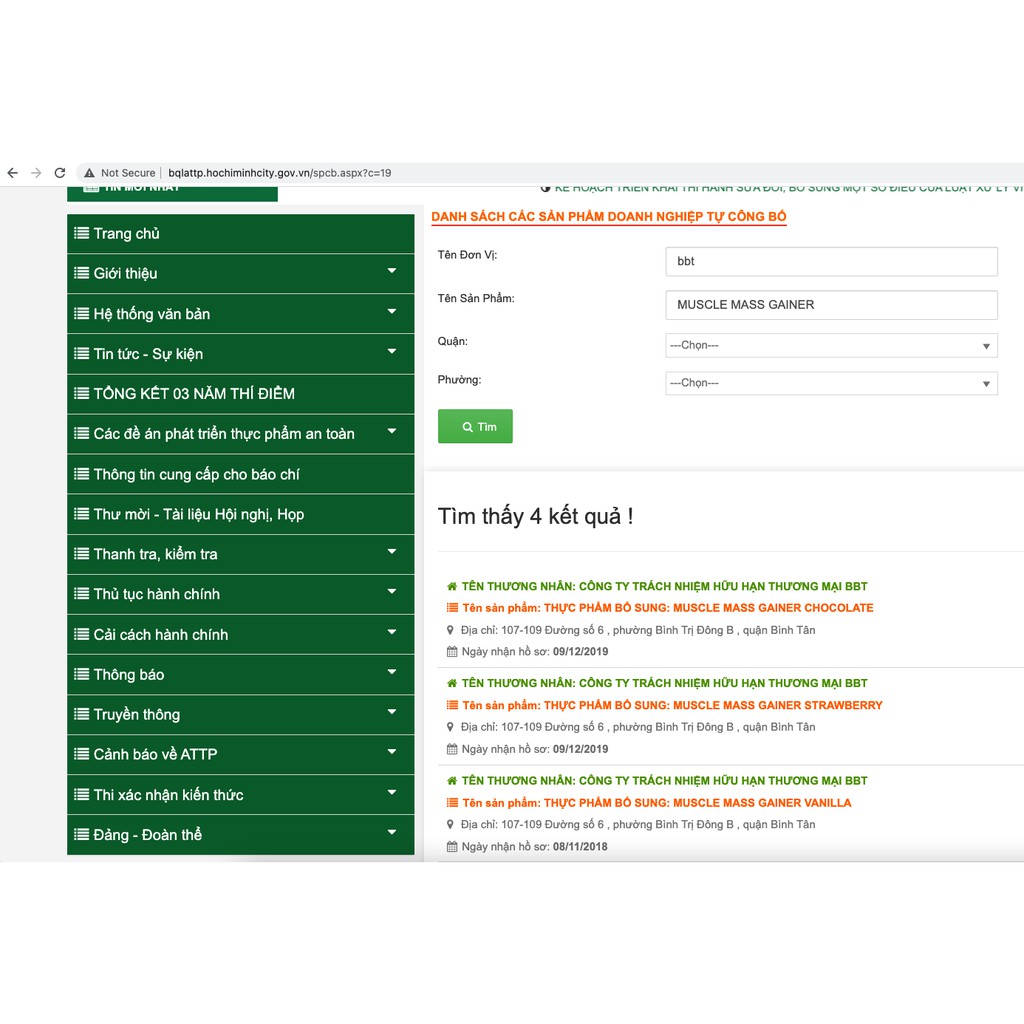The width and height of the screenshot is (1024, 1024).
Task: Click the list icon beside Đảng - Đoàn thể
Action: pyautogui.click(x=82, y=834)
